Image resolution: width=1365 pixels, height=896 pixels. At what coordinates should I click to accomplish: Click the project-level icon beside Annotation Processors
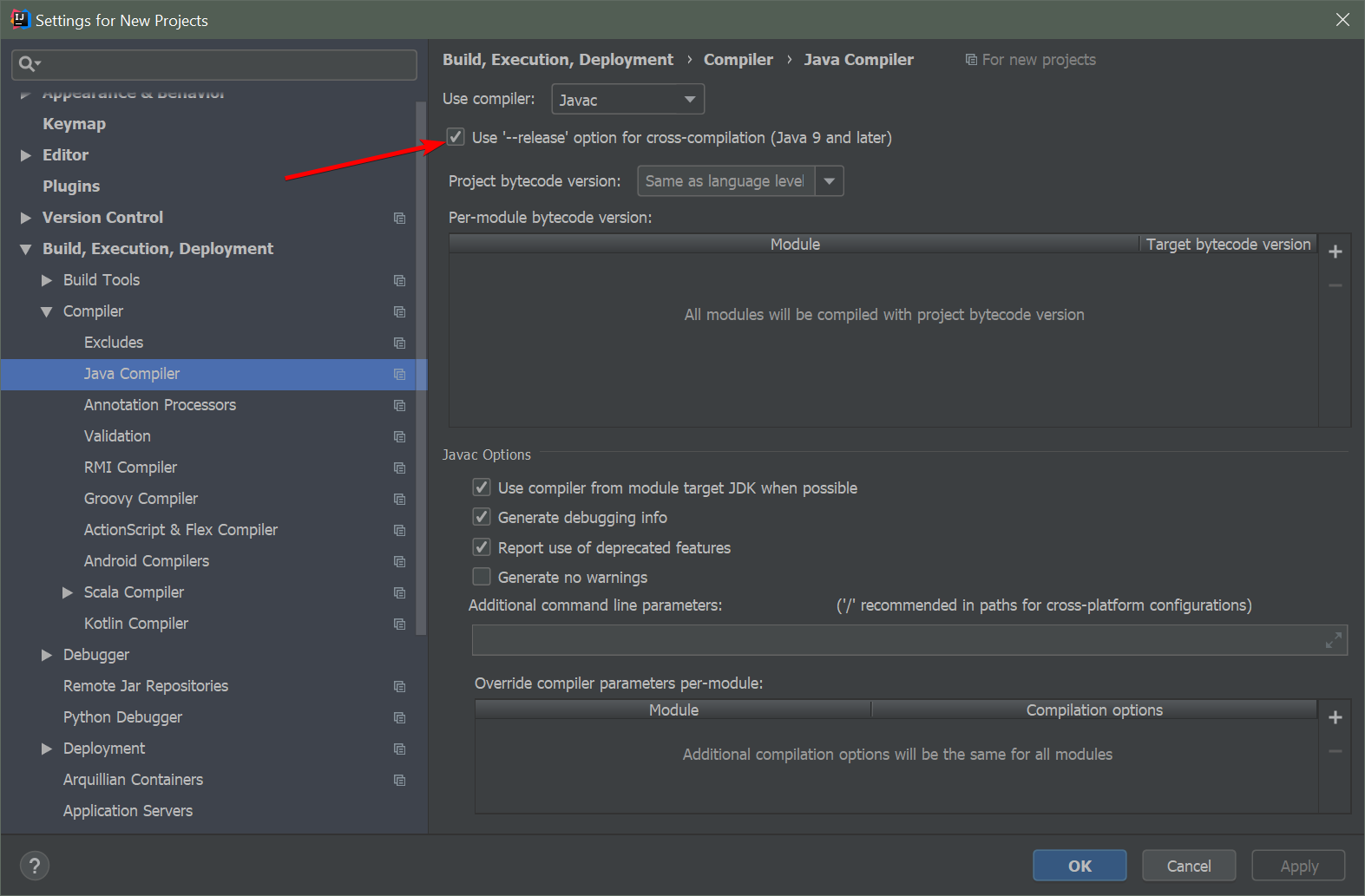tap(399, 405)
